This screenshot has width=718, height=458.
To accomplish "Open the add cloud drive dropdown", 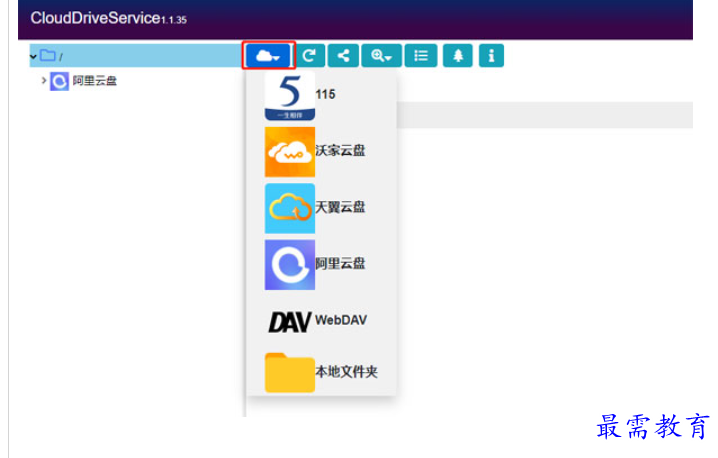I will [x=268, y=56].
